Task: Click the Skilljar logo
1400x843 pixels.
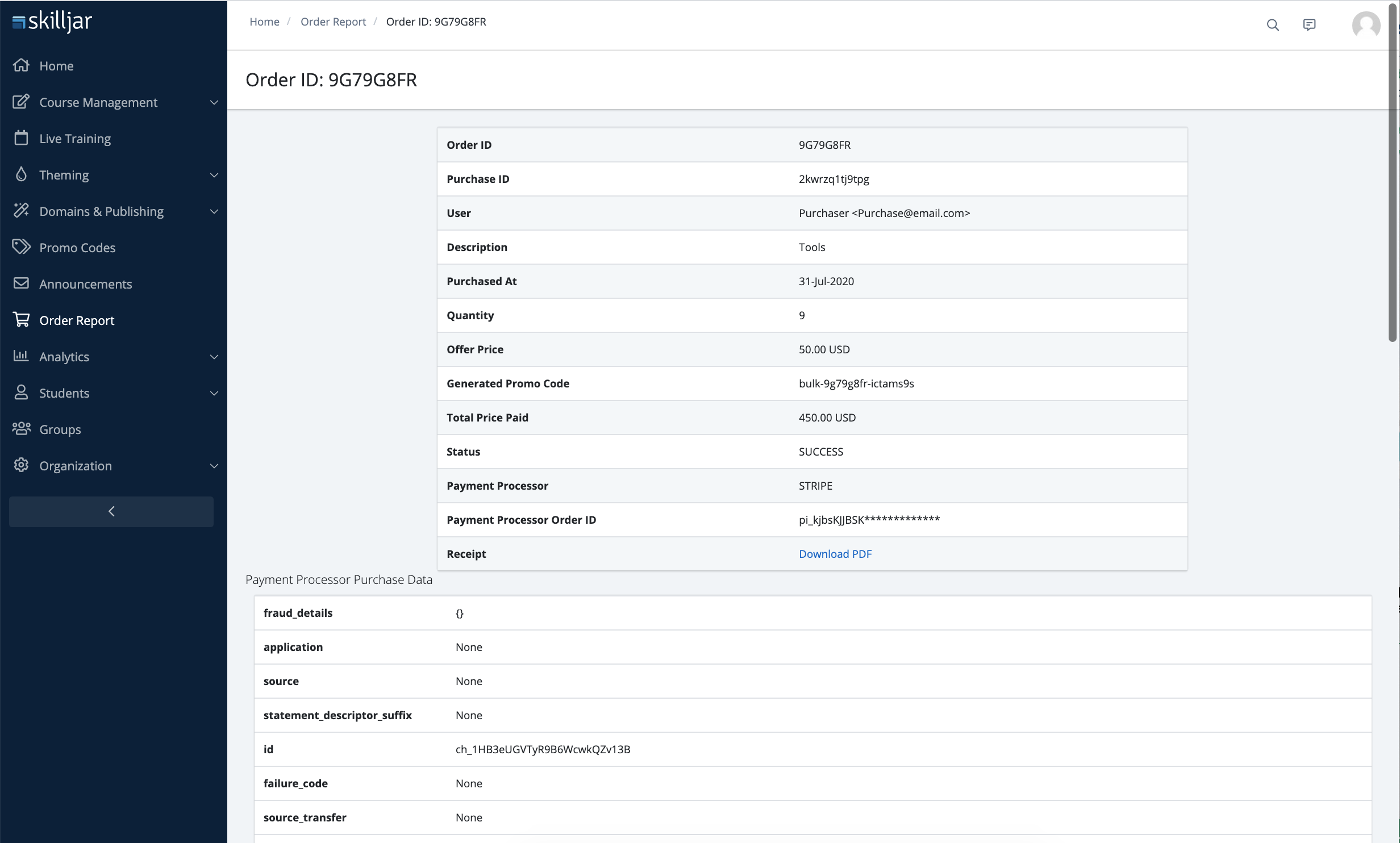Action: click(x=52, y=22)
